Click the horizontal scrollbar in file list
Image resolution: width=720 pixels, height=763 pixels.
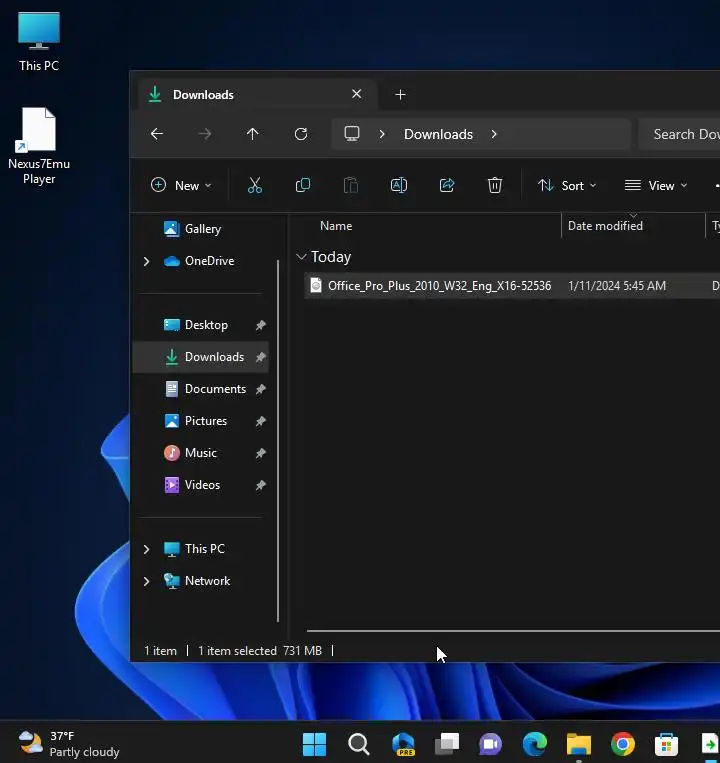coord(513,631)
